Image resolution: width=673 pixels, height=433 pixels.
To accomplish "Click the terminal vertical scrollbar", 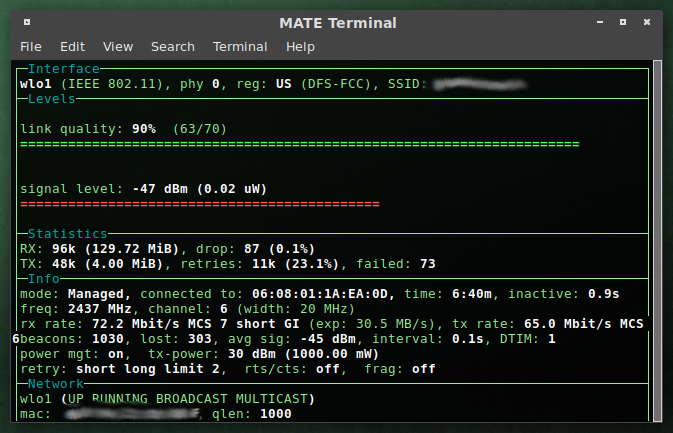I will 657,241.
